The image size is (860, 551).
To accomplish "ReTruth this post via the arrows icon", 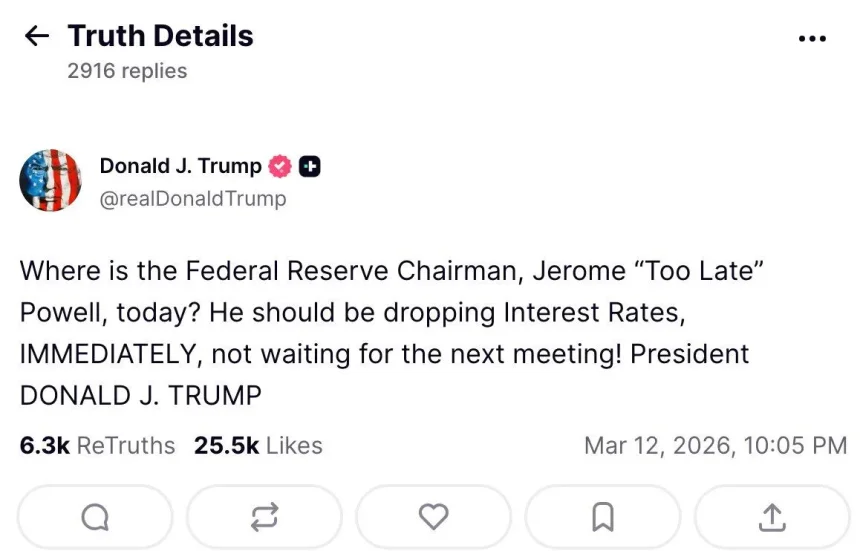I will pos(264,516).
